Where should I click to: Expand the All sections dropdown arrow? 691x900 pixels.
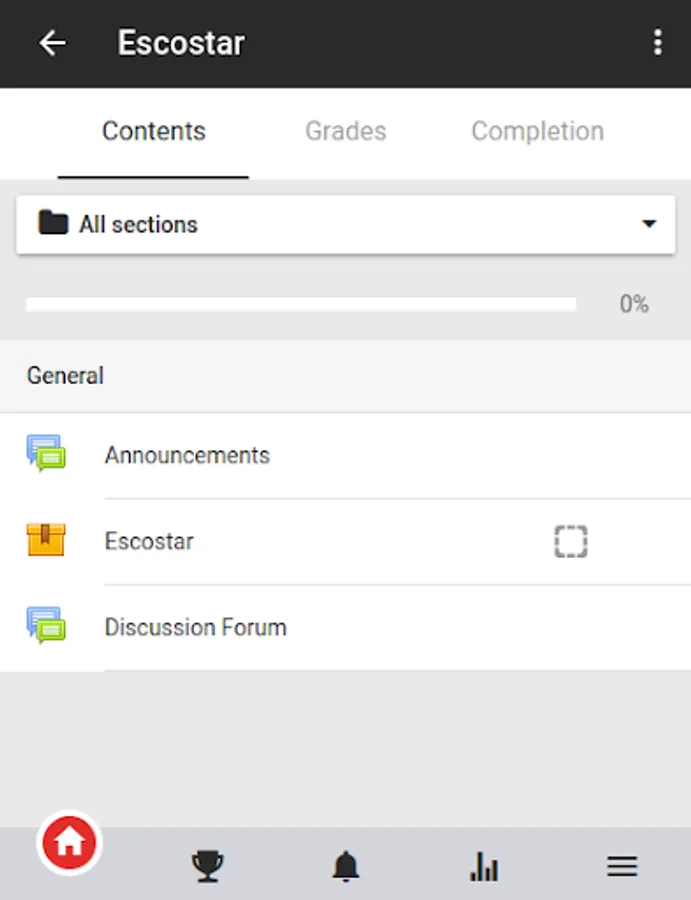click(649, 224)
